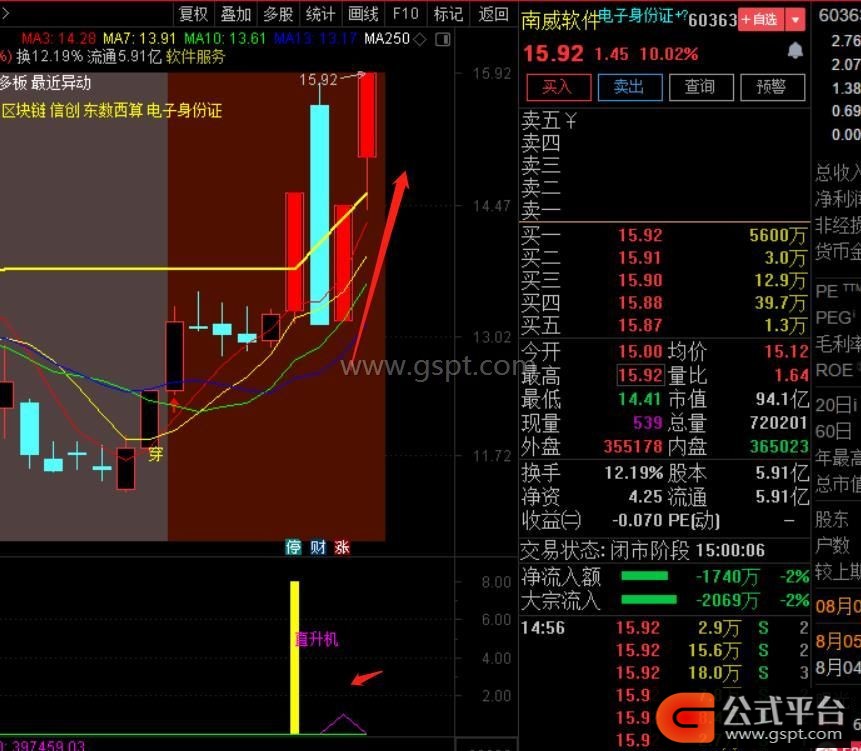Click the MA10: 13.61 indicator label
Image resolution: width=861 pixels, height=751 pixels.
point(225,38)
